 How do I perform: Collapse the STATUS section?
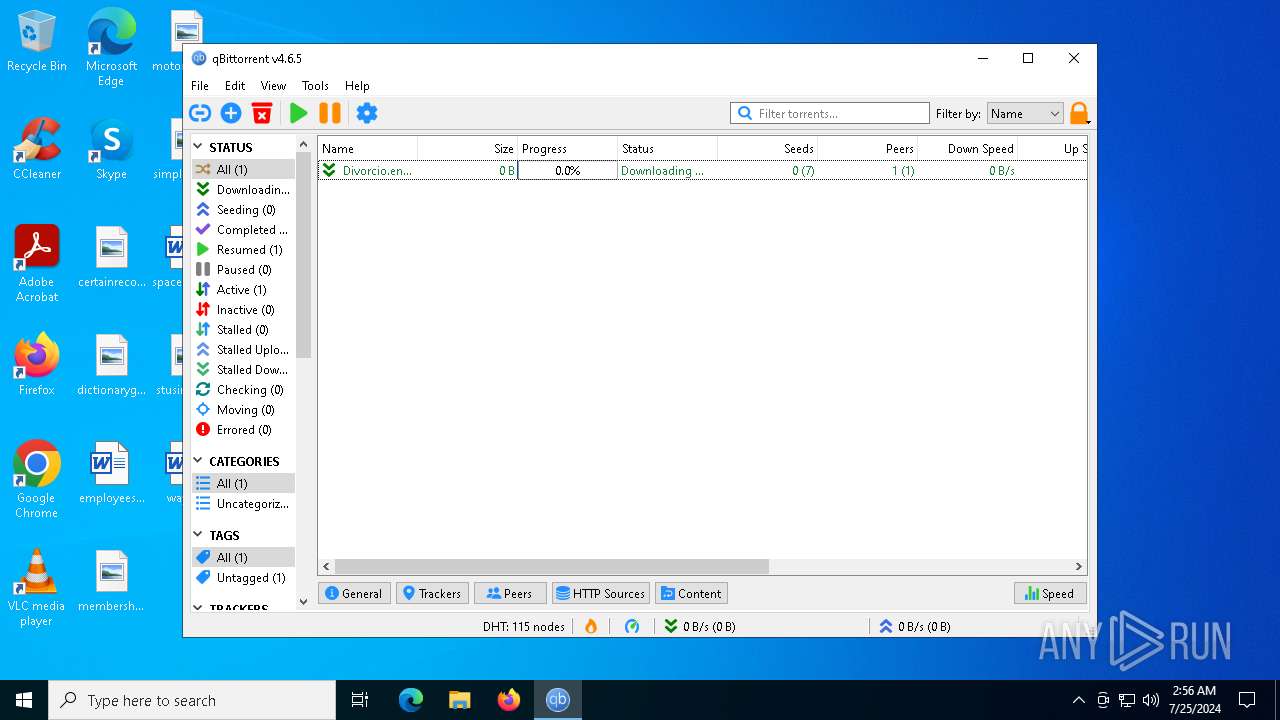pyautogui.click(x=198, y=147)
